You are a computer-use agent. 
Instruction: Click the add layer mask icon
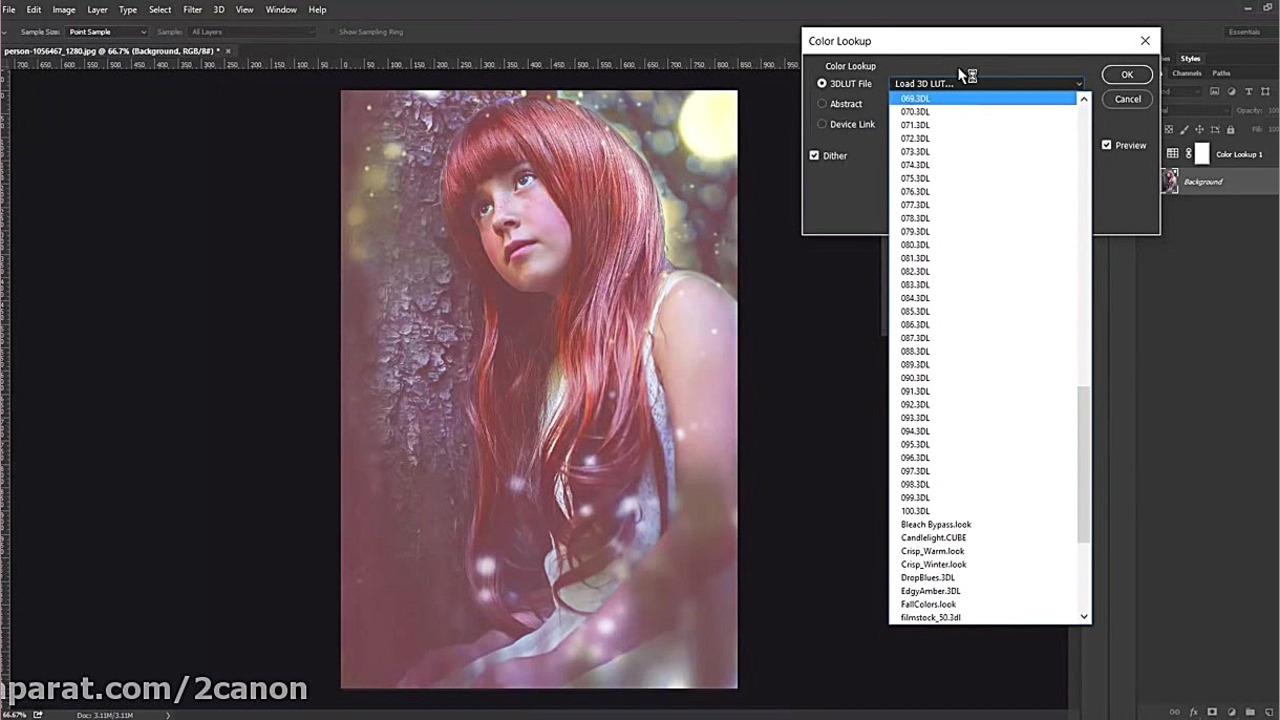1212,712
